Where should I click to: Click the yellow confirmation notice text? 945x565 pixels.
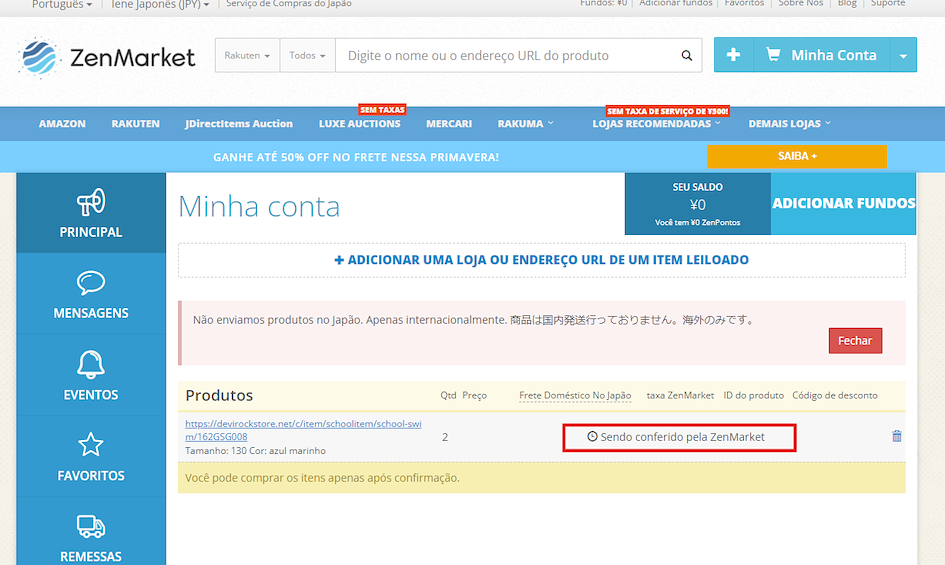322,478
